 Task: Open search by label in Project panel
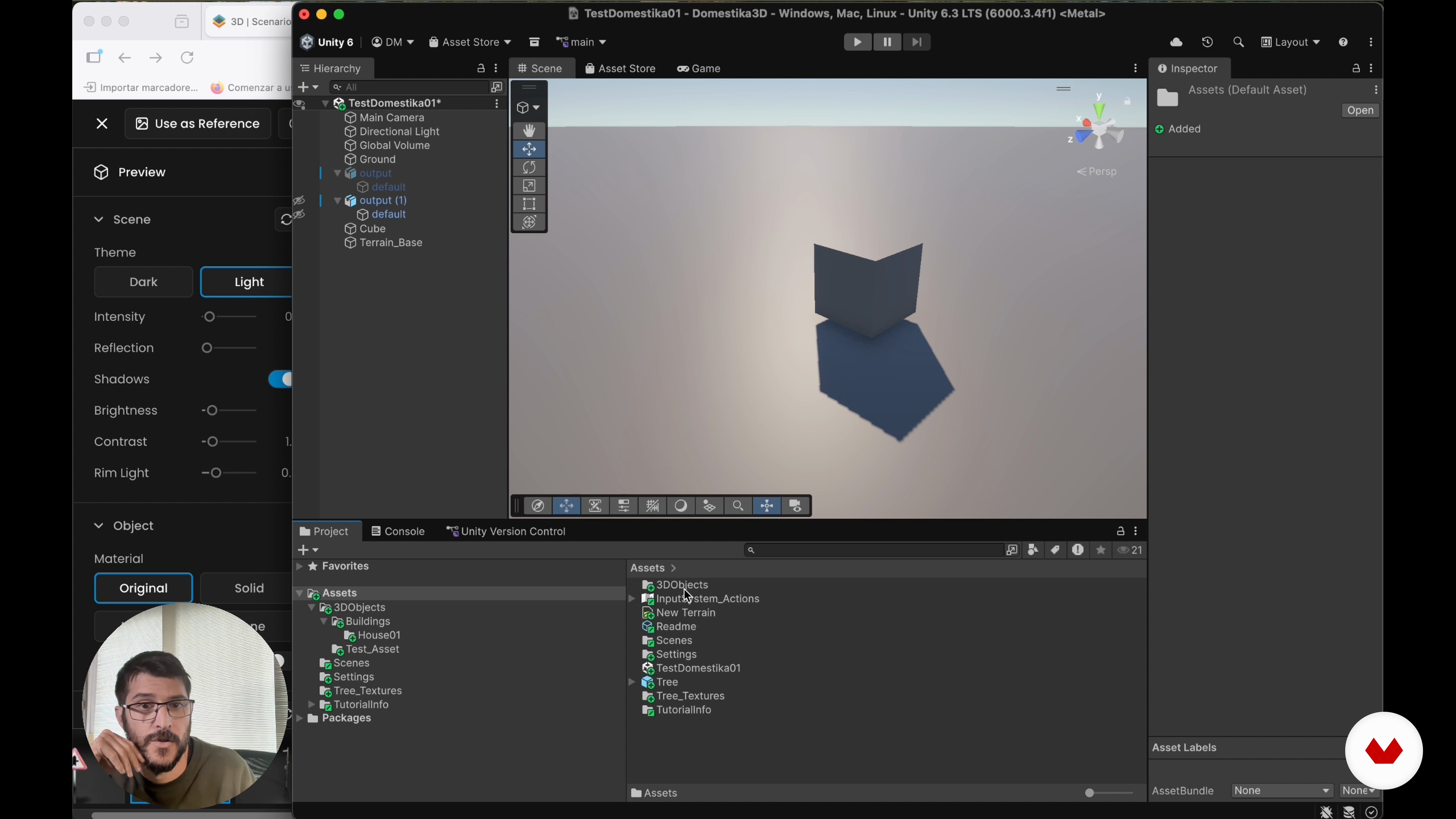(x=1055, y=550)
